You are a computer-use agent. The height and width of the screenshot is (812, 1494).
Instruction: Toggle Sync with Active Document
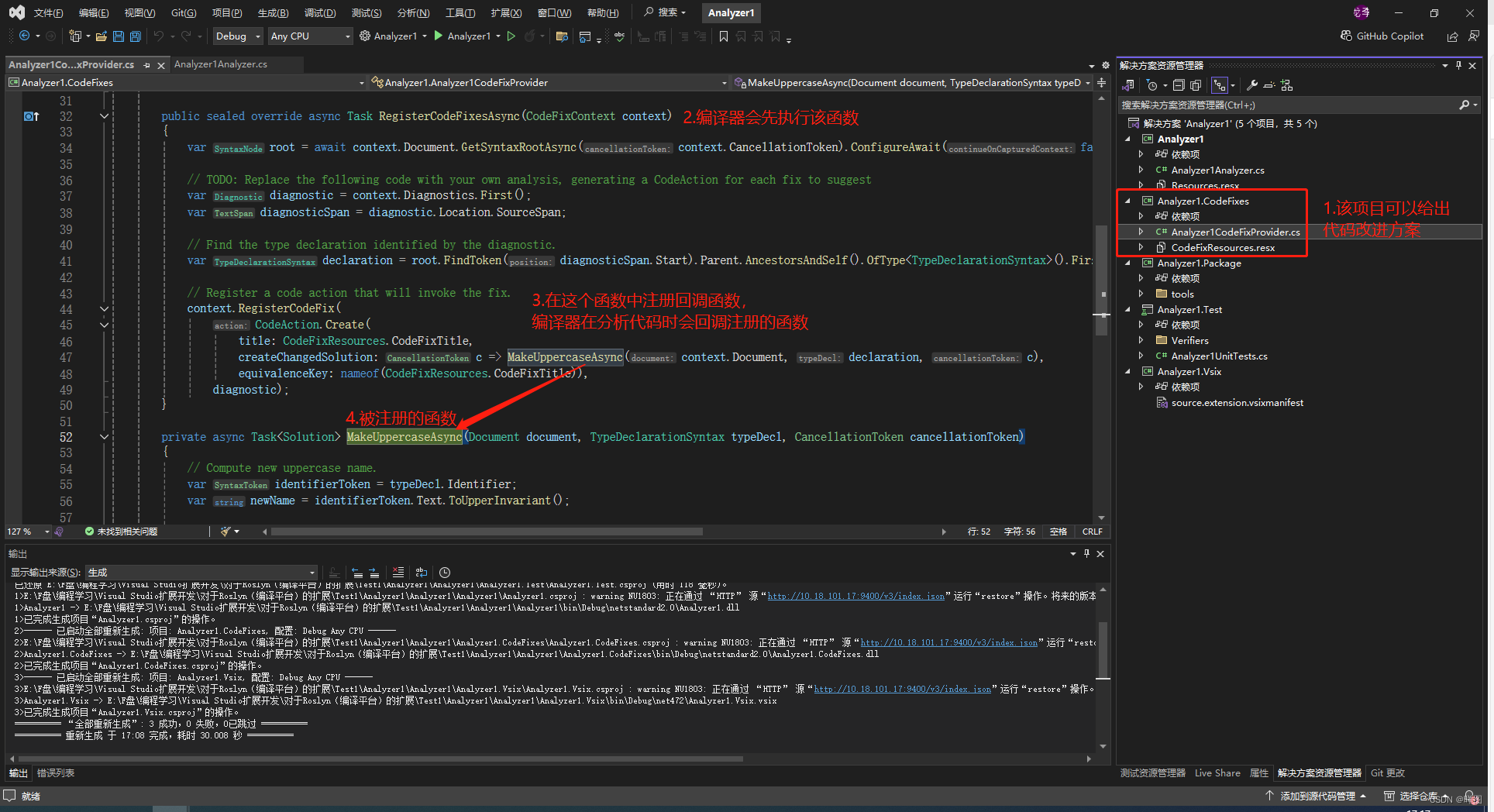coord(1220,85)
